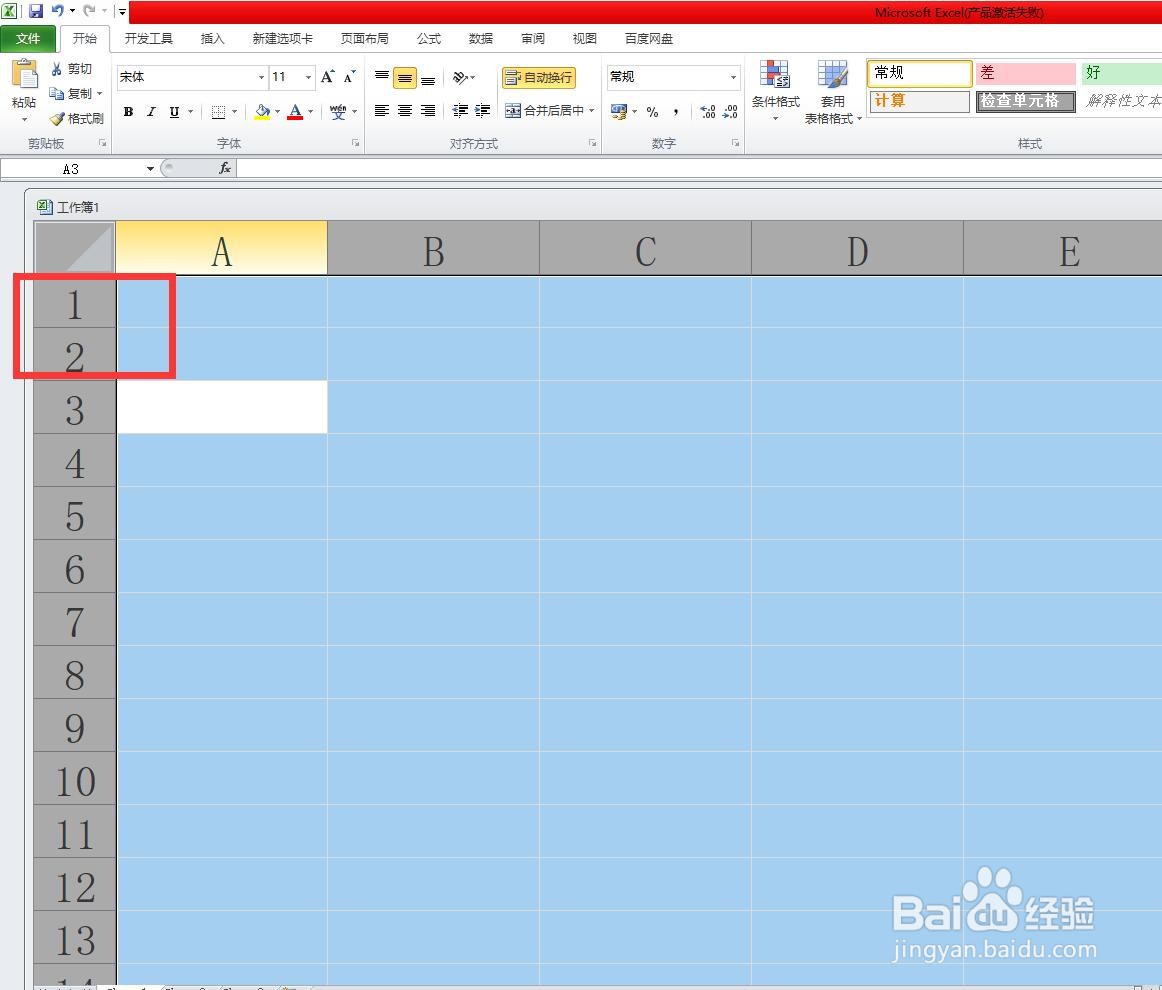Apply the red font color A
The image size is (1162, 990).
(x=295, y=112)
